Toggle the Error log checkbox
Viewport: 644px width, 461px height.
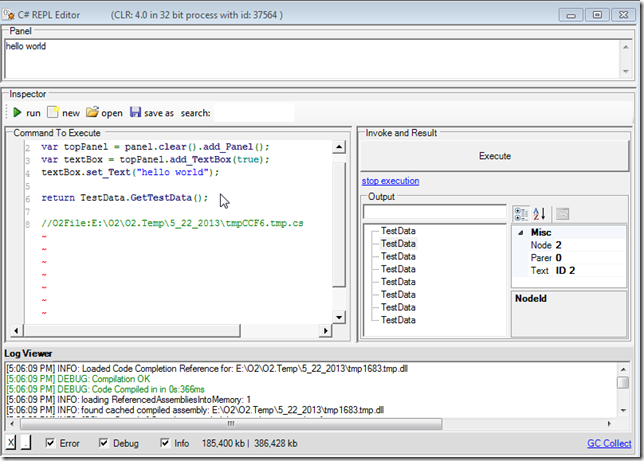click(x=50, y=443)
